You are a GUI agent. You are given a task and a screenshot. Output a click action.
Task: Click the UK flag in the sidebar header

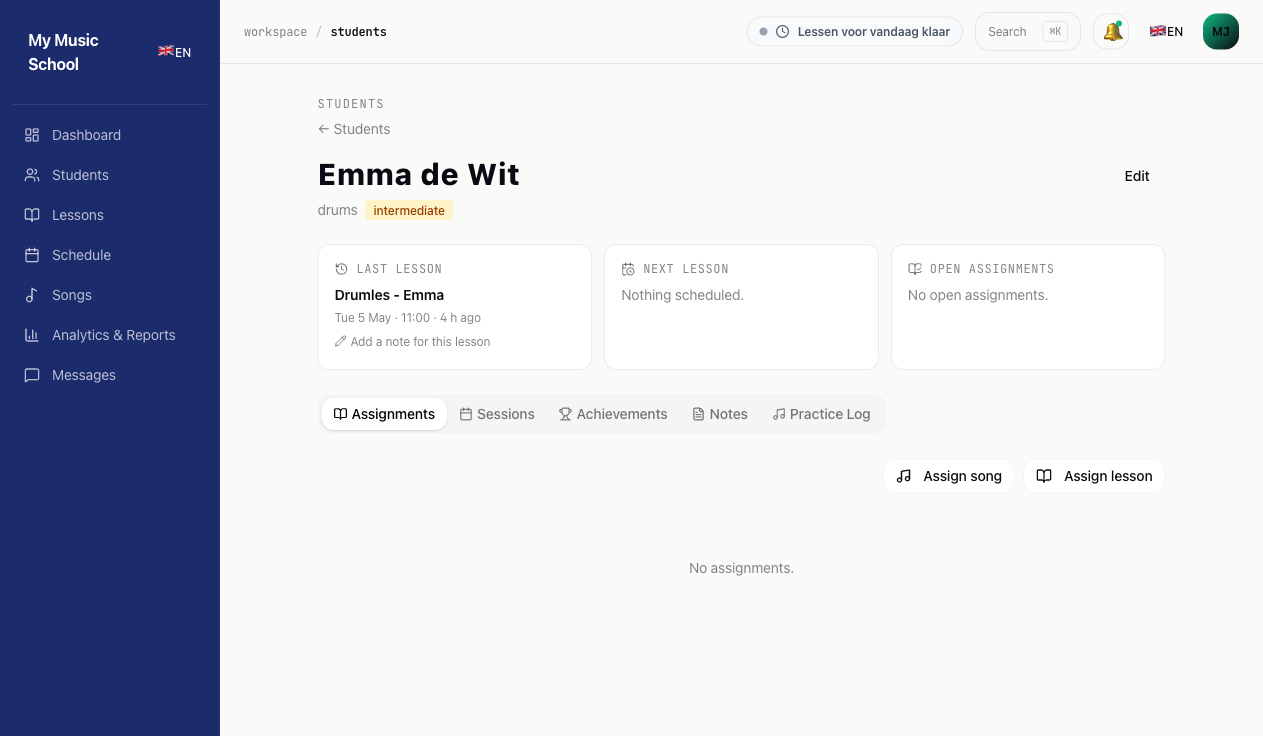(166, 52)
